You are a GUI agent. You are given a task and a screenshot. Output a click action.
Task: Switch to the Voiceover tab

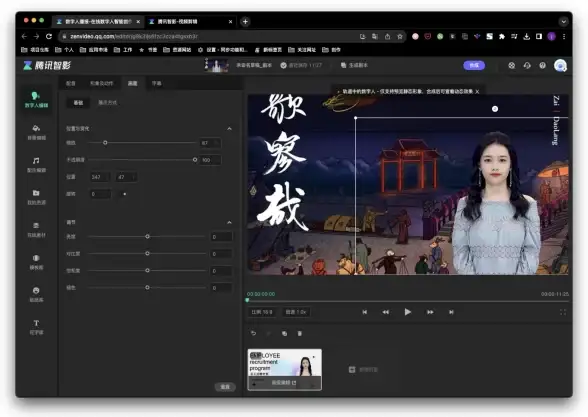click(x=71, y=83)
